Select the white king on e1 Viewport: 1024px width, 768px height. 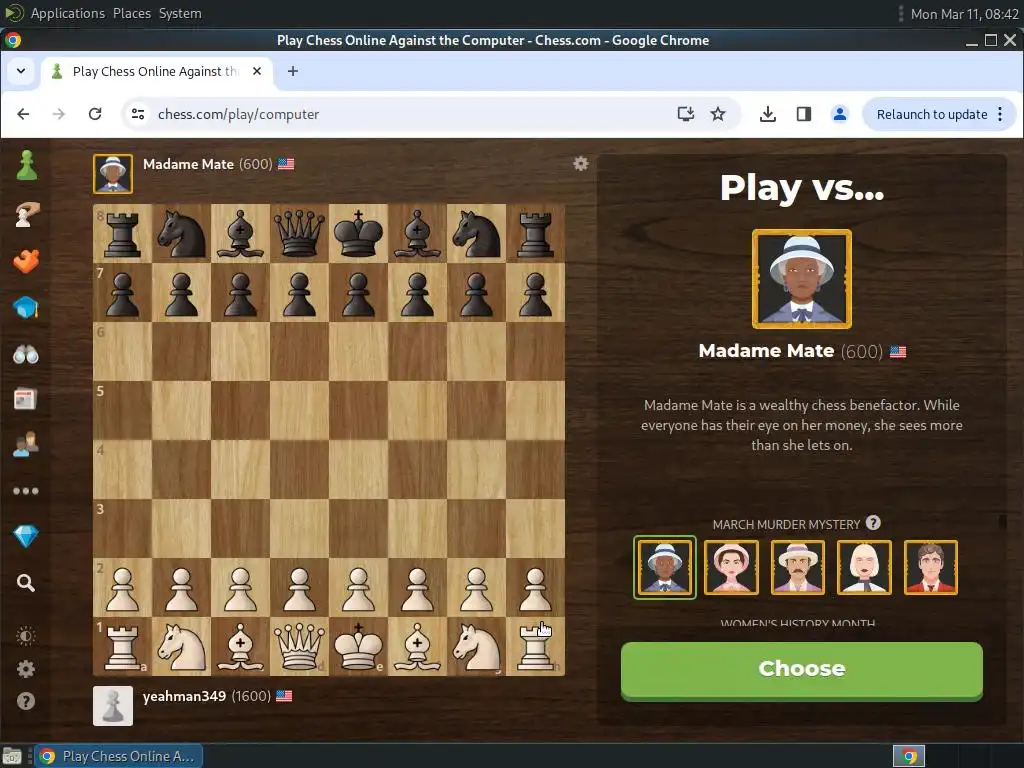pos(359,647)
